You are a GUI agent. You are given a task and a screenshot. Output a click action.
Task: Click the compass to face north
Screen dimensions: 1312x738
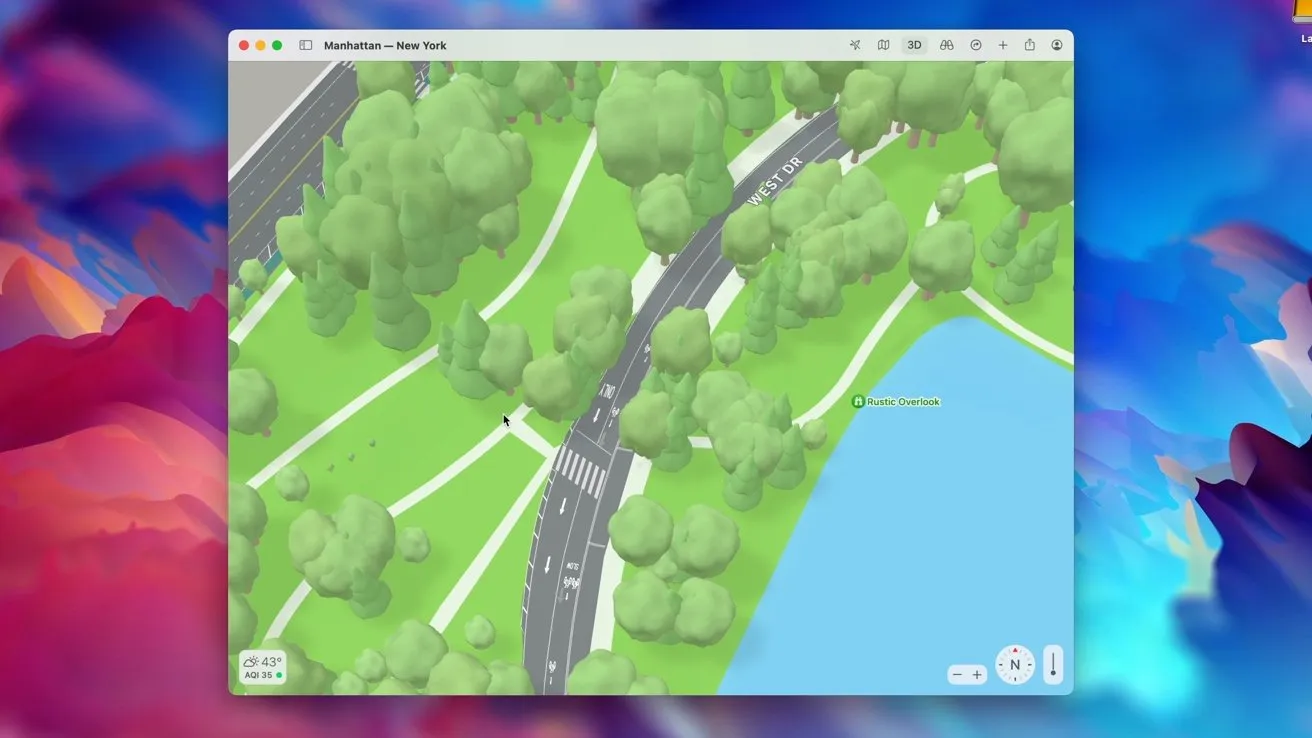tap(1015, 665)
